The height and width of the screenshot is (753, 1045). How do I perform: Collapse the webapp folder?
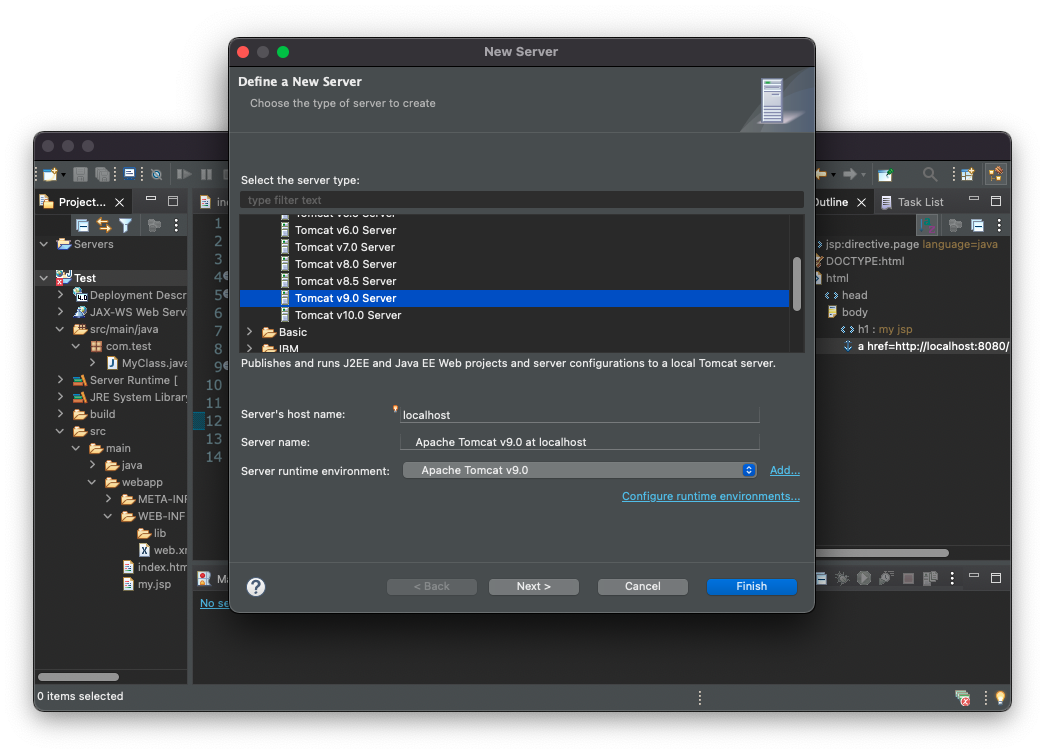(x=92, y=482)
